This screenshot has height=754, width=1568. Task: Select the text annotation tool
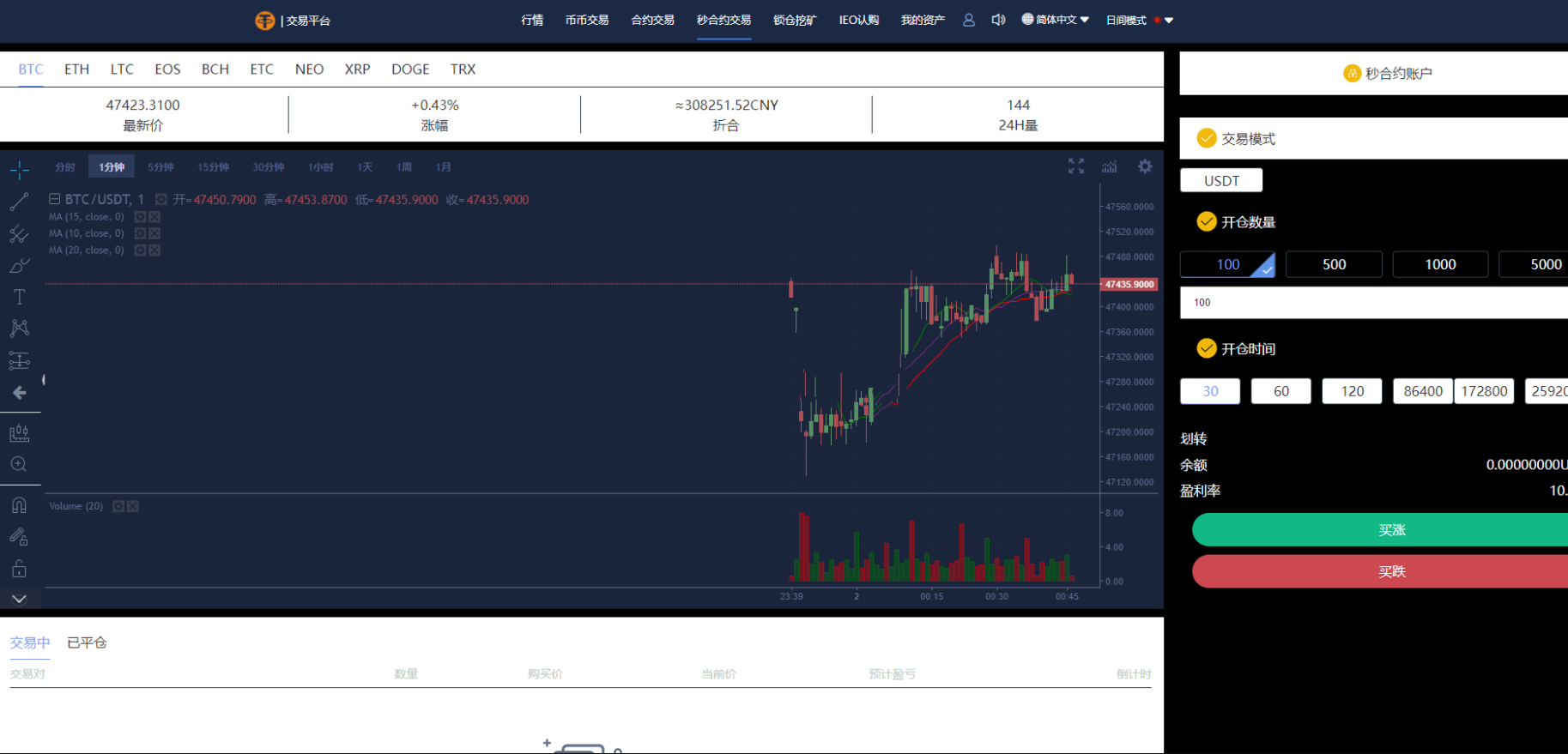(x=19, y=297)
